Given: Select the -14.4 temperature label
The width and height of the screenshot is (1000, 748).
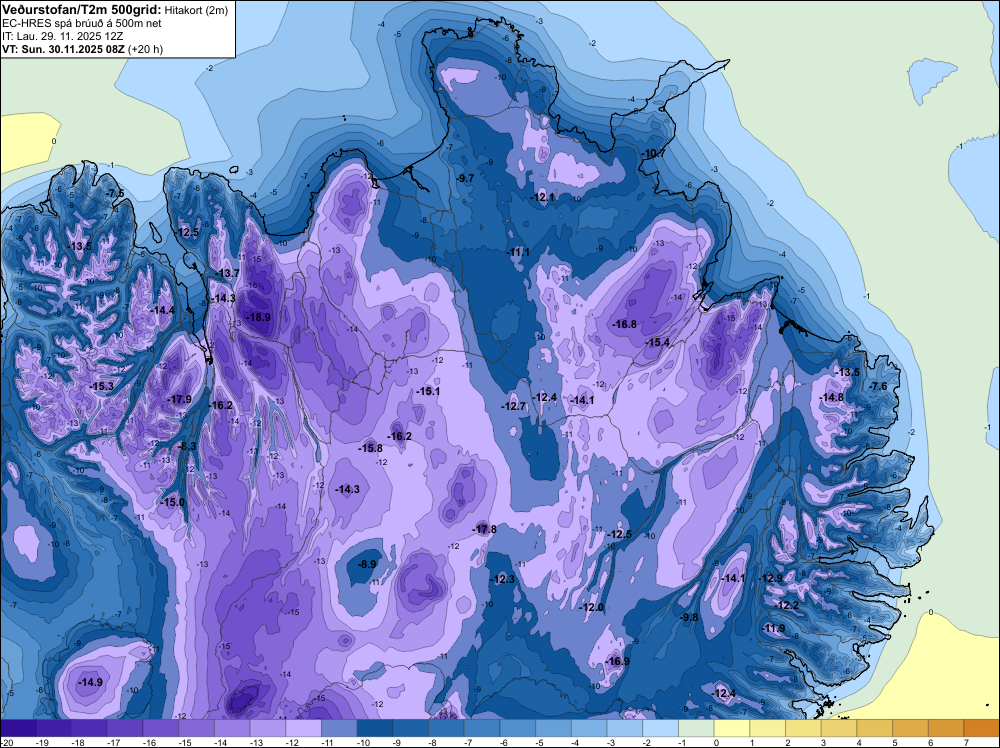Looking at the screenshot, I should [x=162, y=310].
